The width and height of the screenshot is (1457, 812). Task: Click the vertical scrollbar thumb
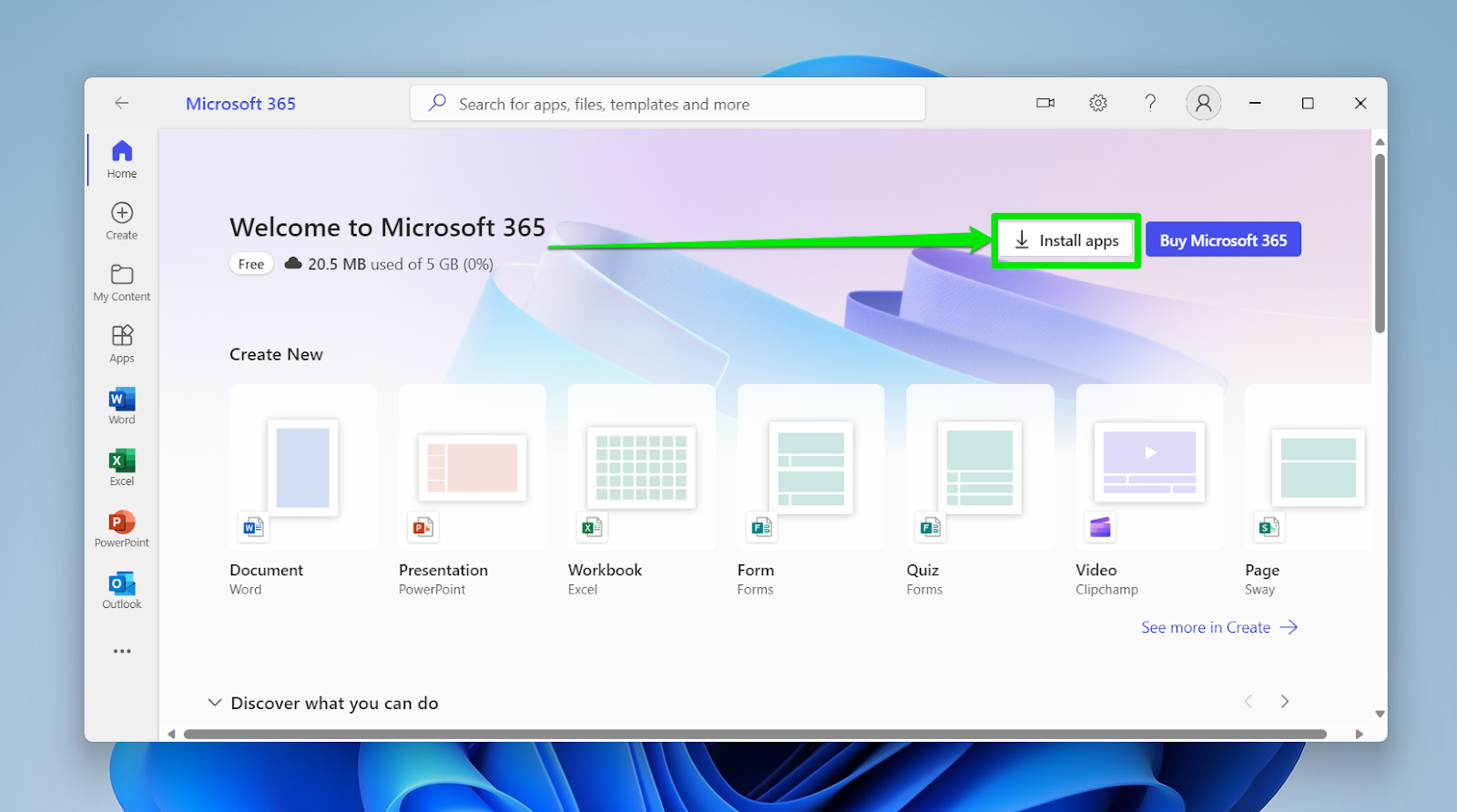point(1380,243)
